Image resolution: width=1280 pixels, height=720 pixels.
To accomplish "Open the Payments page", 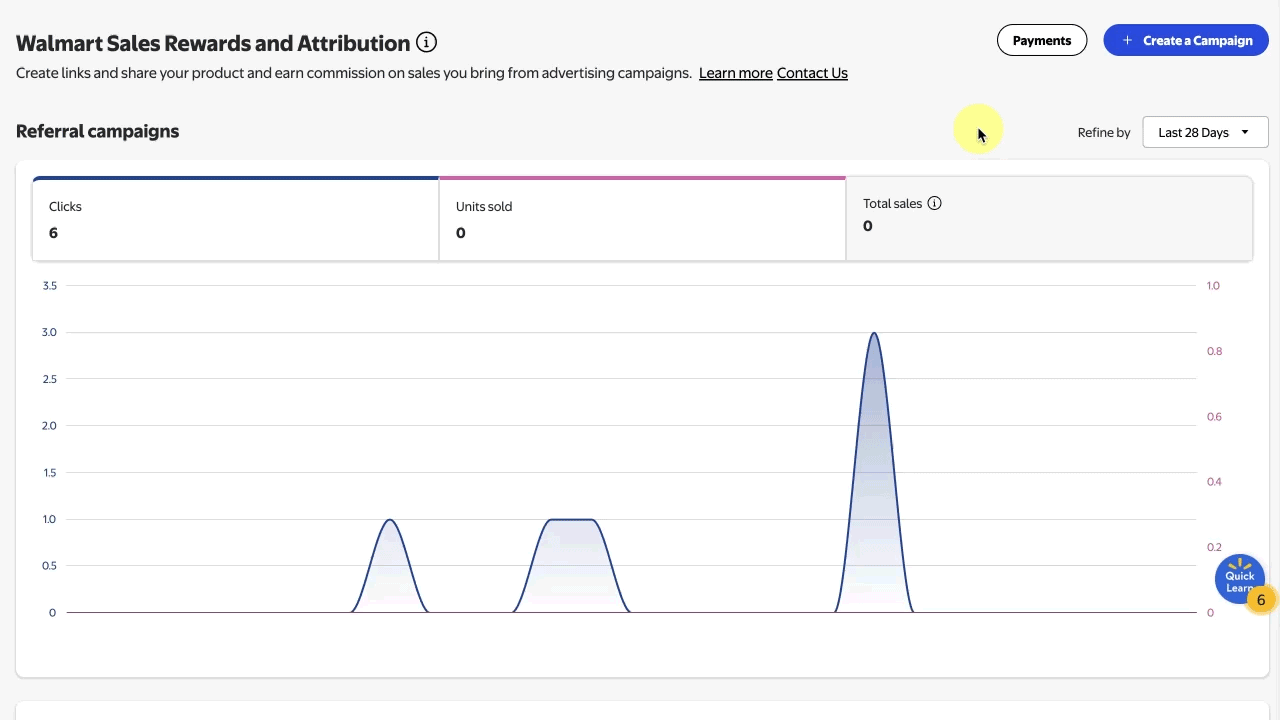I will pos(1042,40).
